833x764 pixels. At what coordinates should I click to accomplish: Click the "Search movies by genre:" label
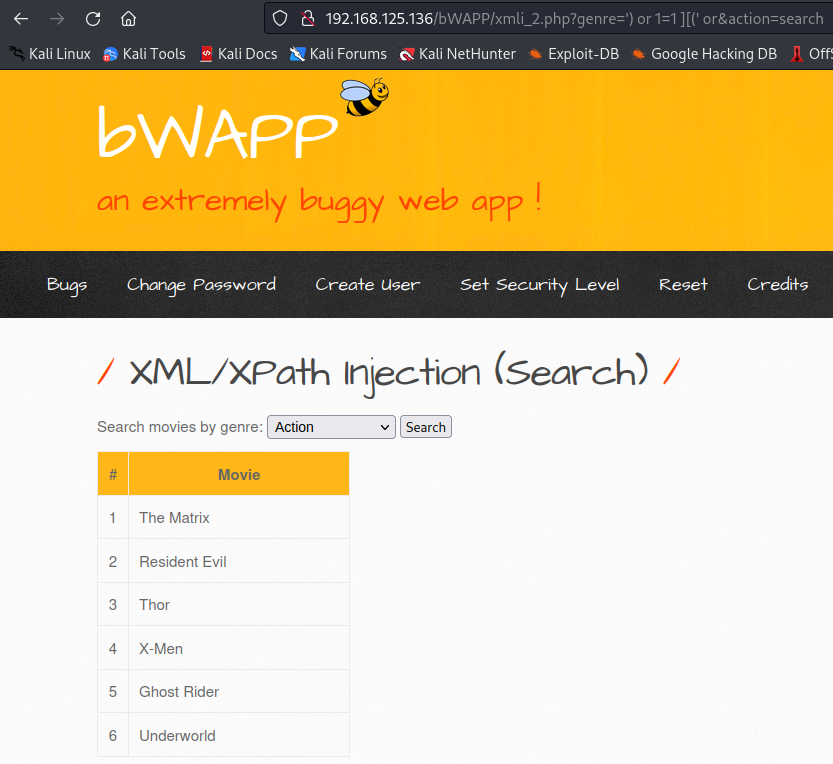[x=180, y=427]
